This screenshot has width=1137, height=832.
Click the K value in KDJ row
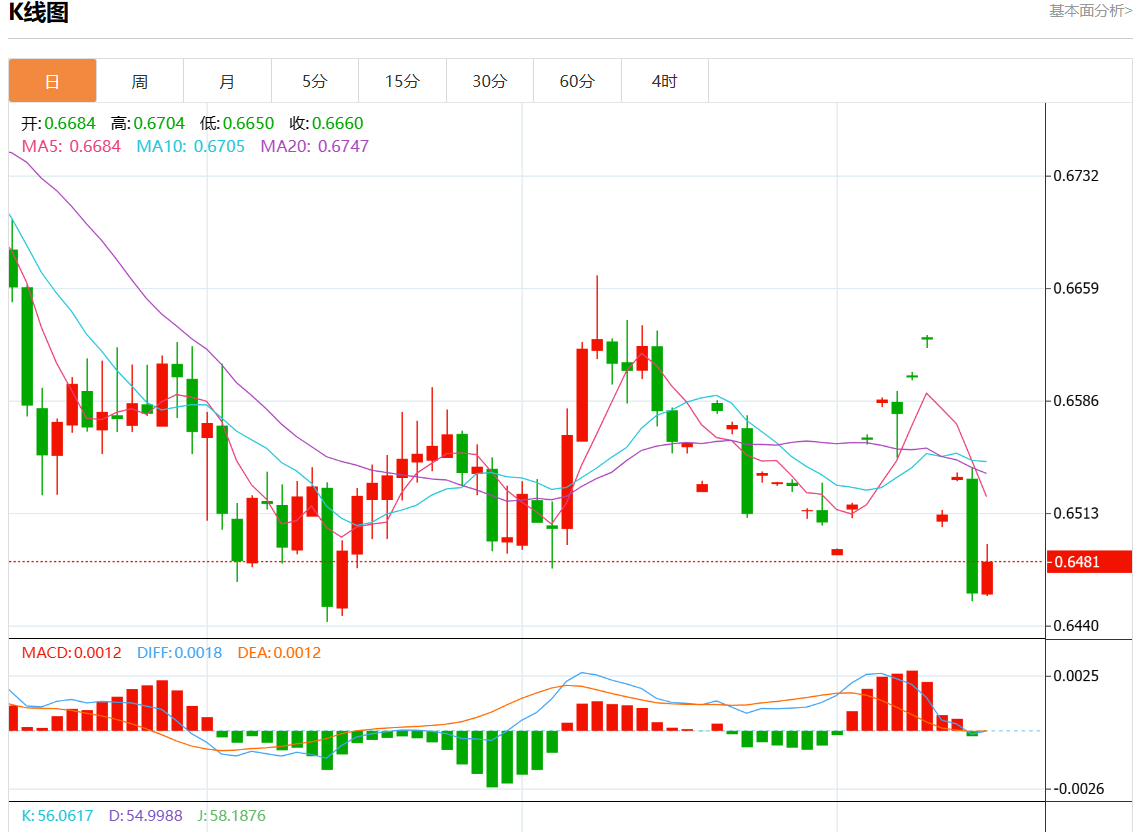57,816
